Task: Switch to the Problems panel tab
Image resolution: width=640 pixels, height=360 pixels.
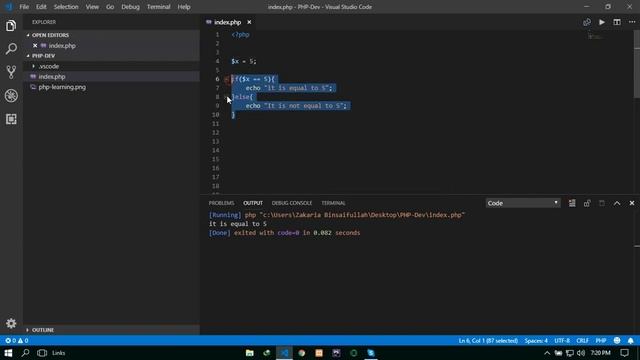Action: click(221, 203)
